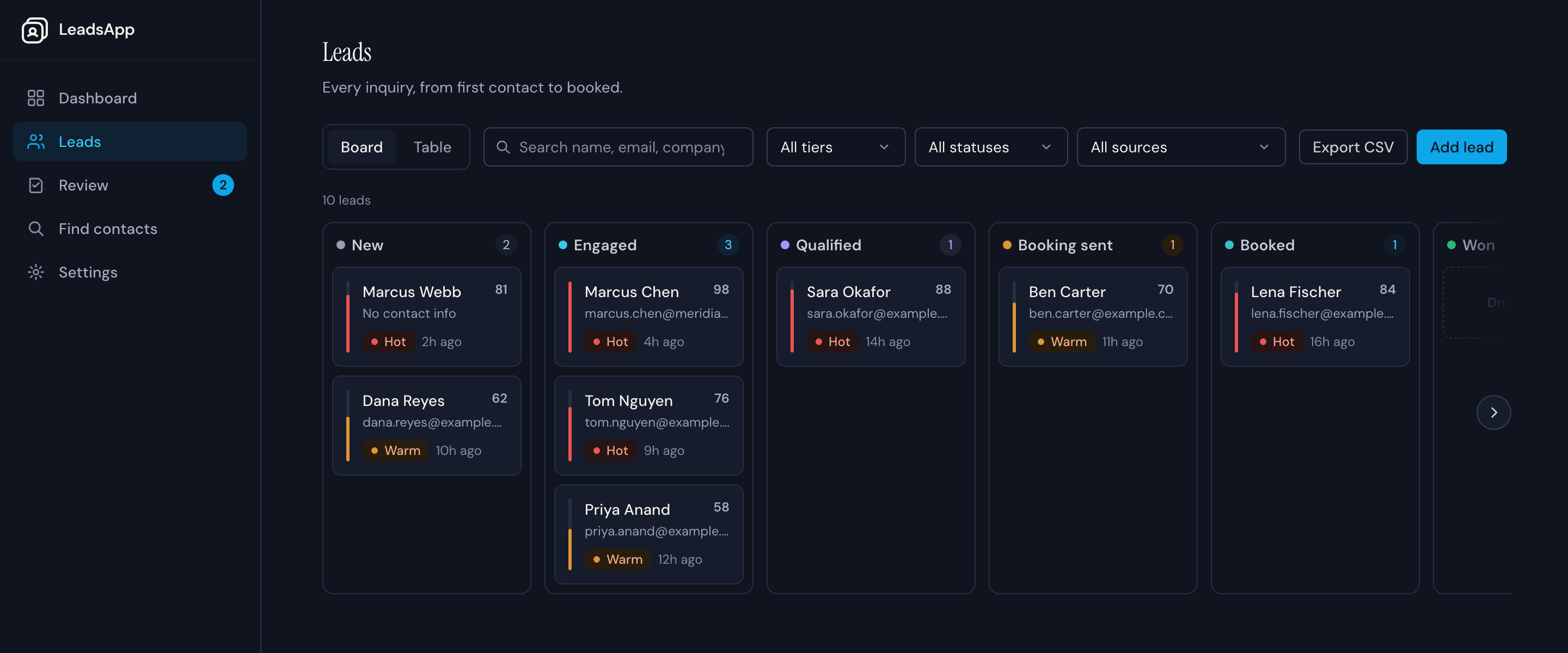Open the Dana Reyes lead card

click(427, 426)
